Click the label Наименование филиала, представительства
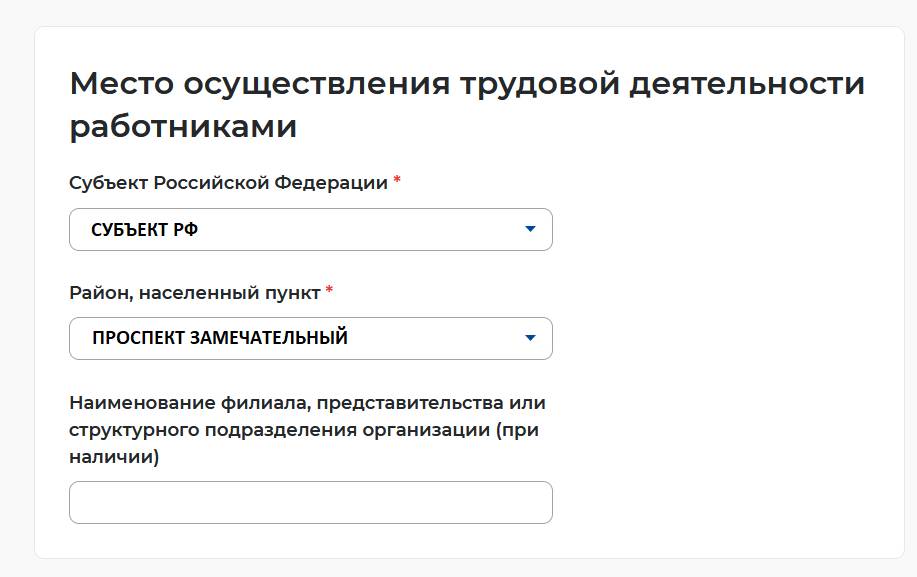Screen dimensions: 917x577 tap(307, 401)
